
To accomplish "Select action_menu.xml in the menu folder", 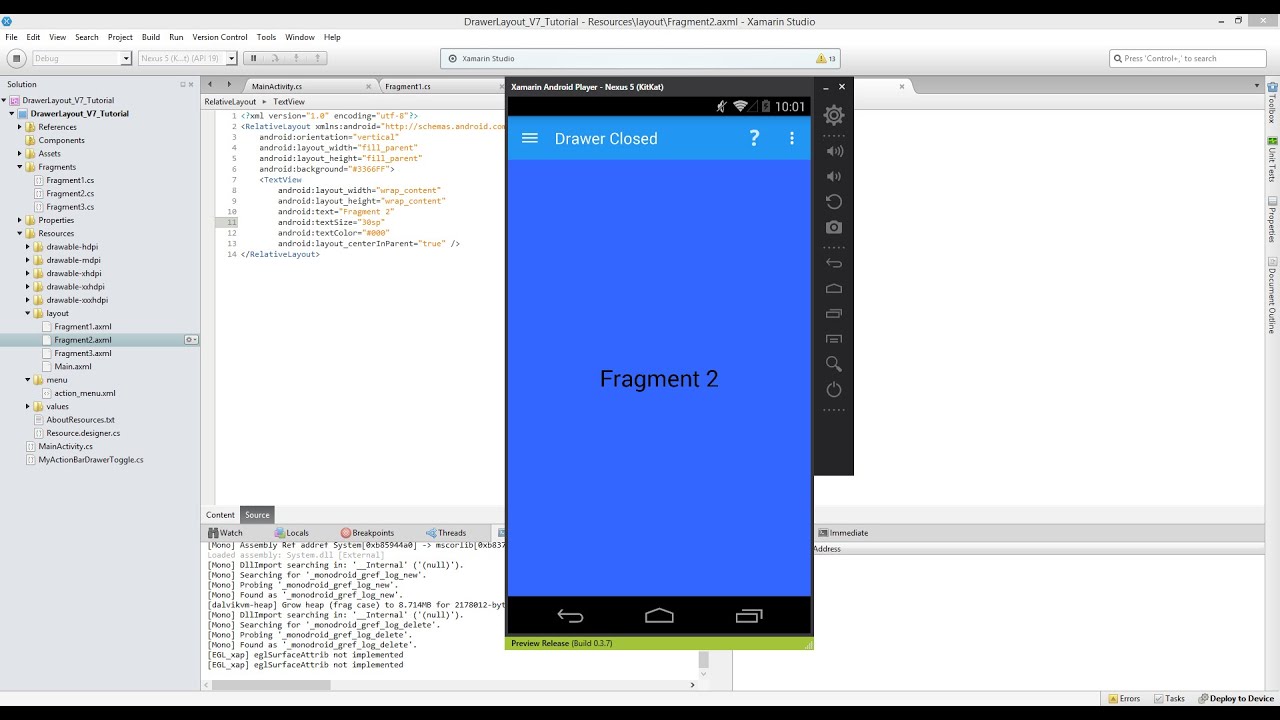I will (x=85, y=393).
